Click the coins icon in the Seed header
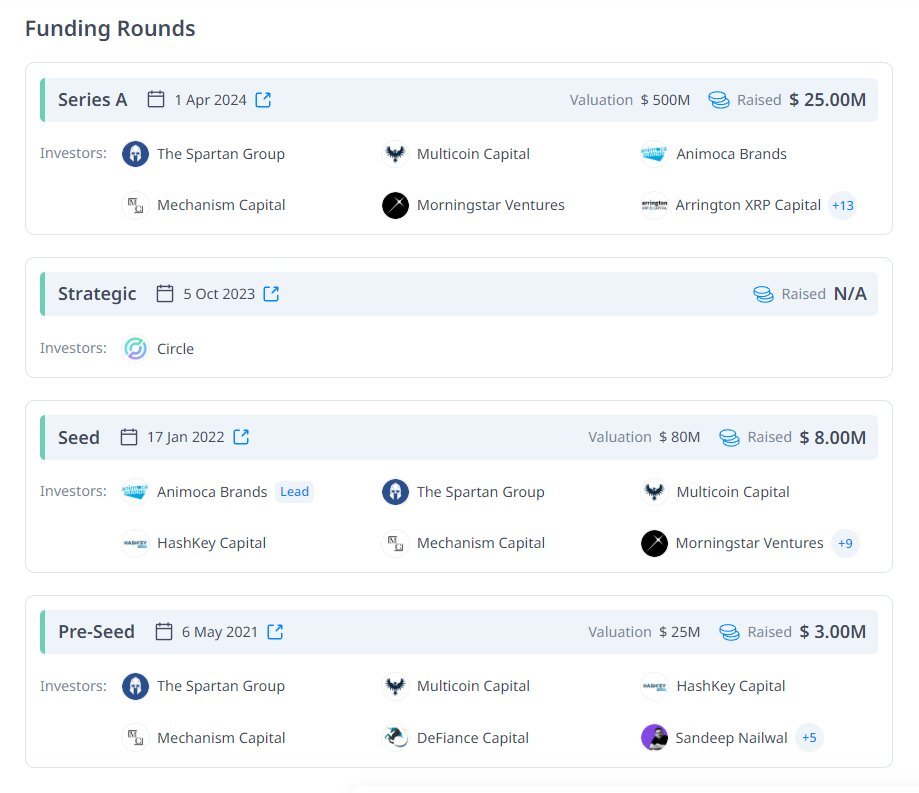 [x=729, y=437]
